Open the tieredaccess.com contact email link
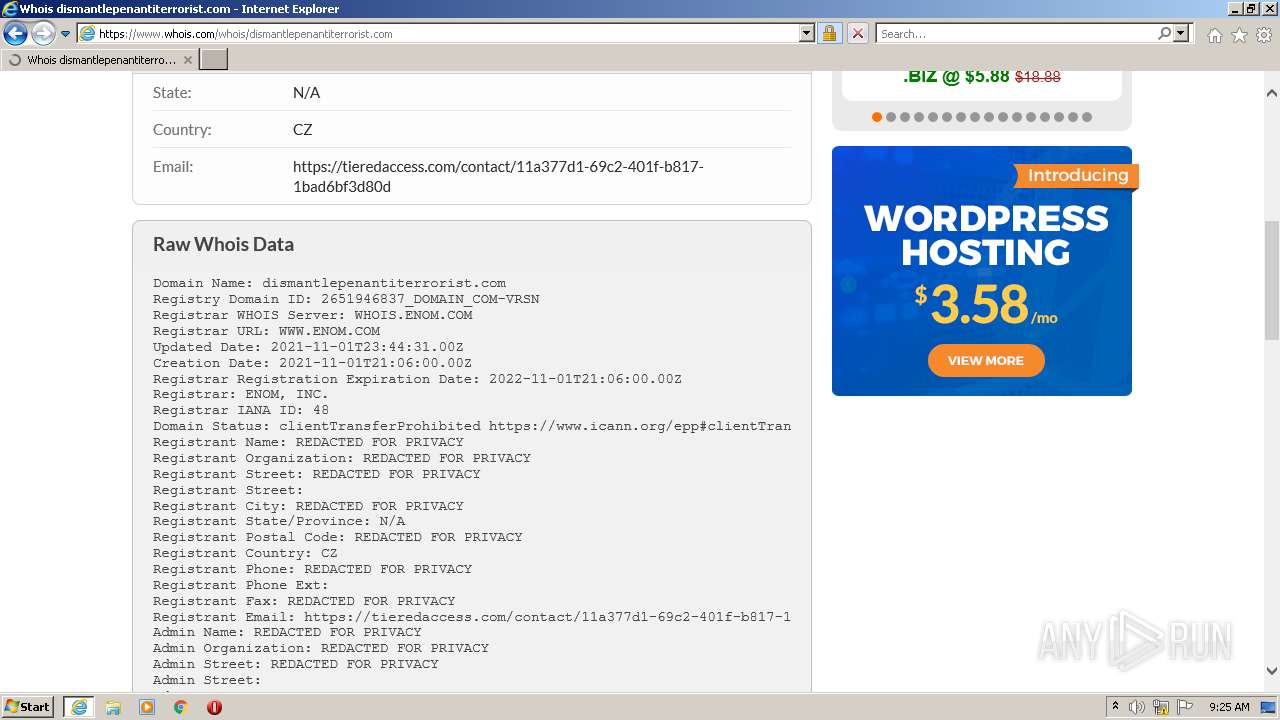Screen dimensions: 1280x720 498,176
